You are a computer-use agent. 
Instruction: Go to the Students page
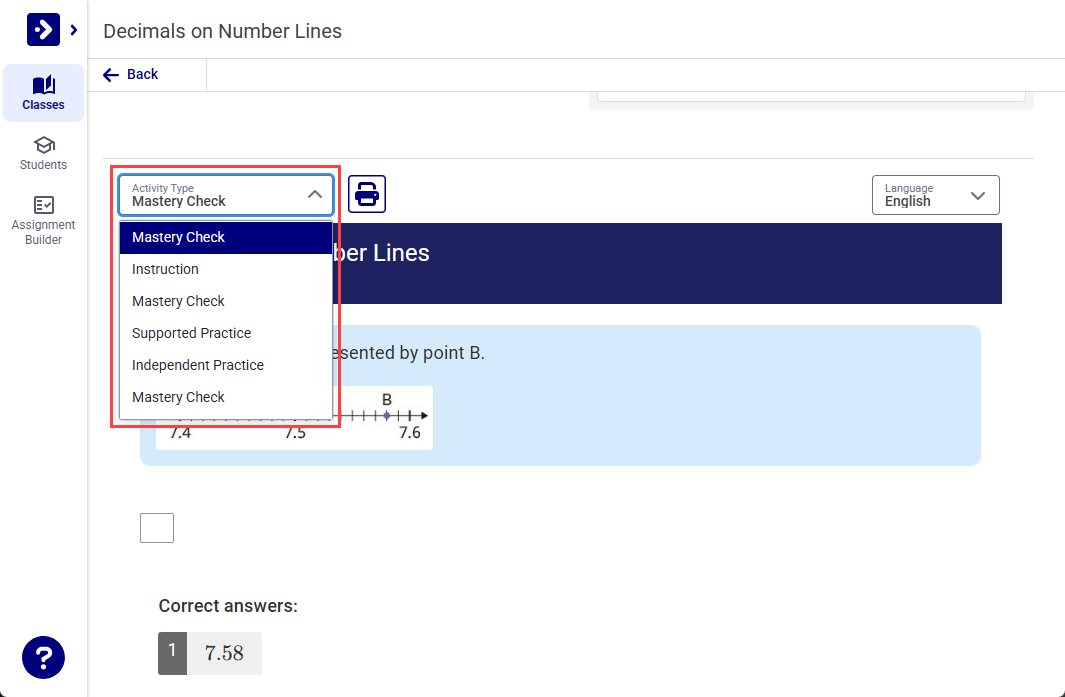(x=43, y=153)
